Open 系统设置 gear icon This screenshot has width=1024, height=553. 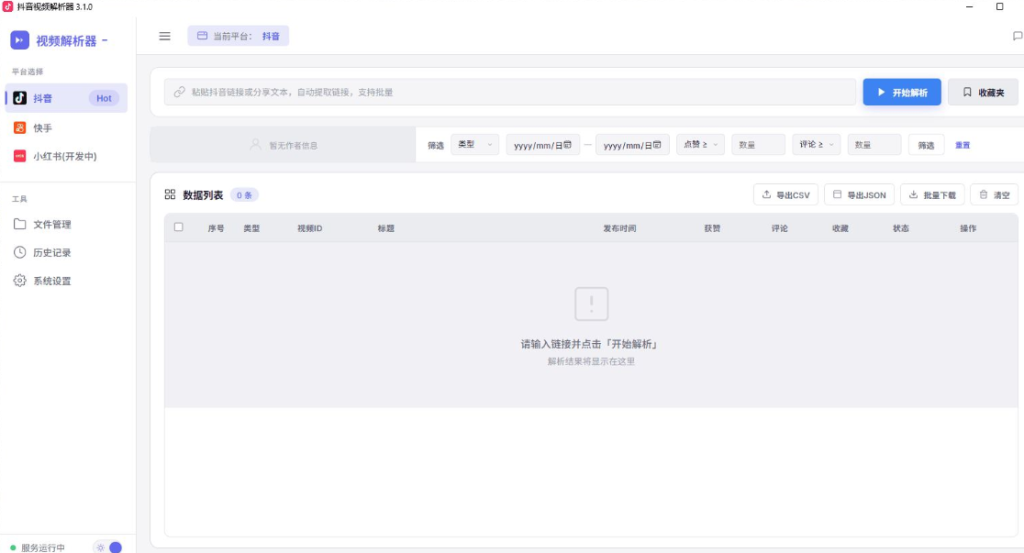(20, 281)
